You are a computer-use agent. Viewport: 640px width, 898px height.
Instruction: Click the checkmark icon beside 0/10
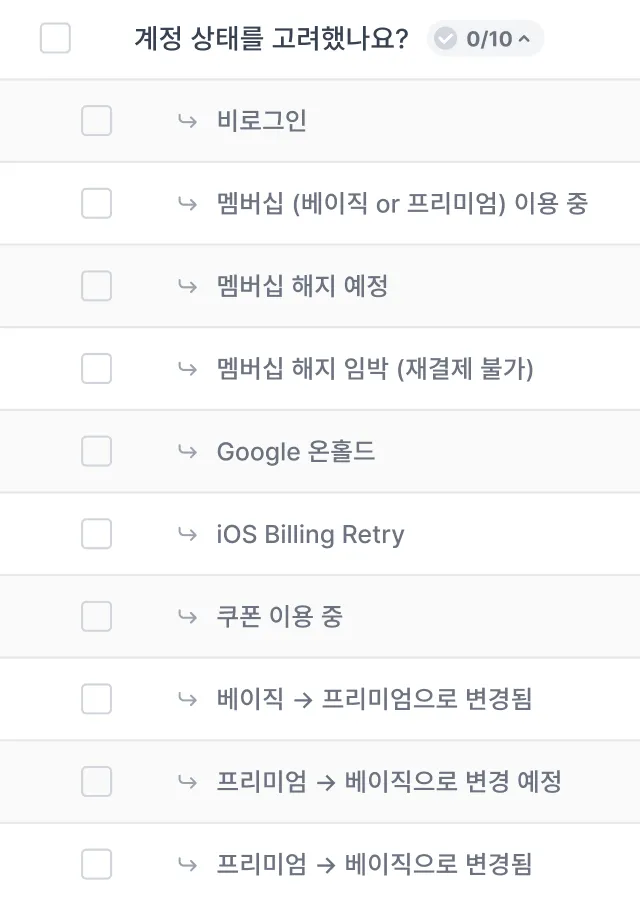click(x=446, y=39)
